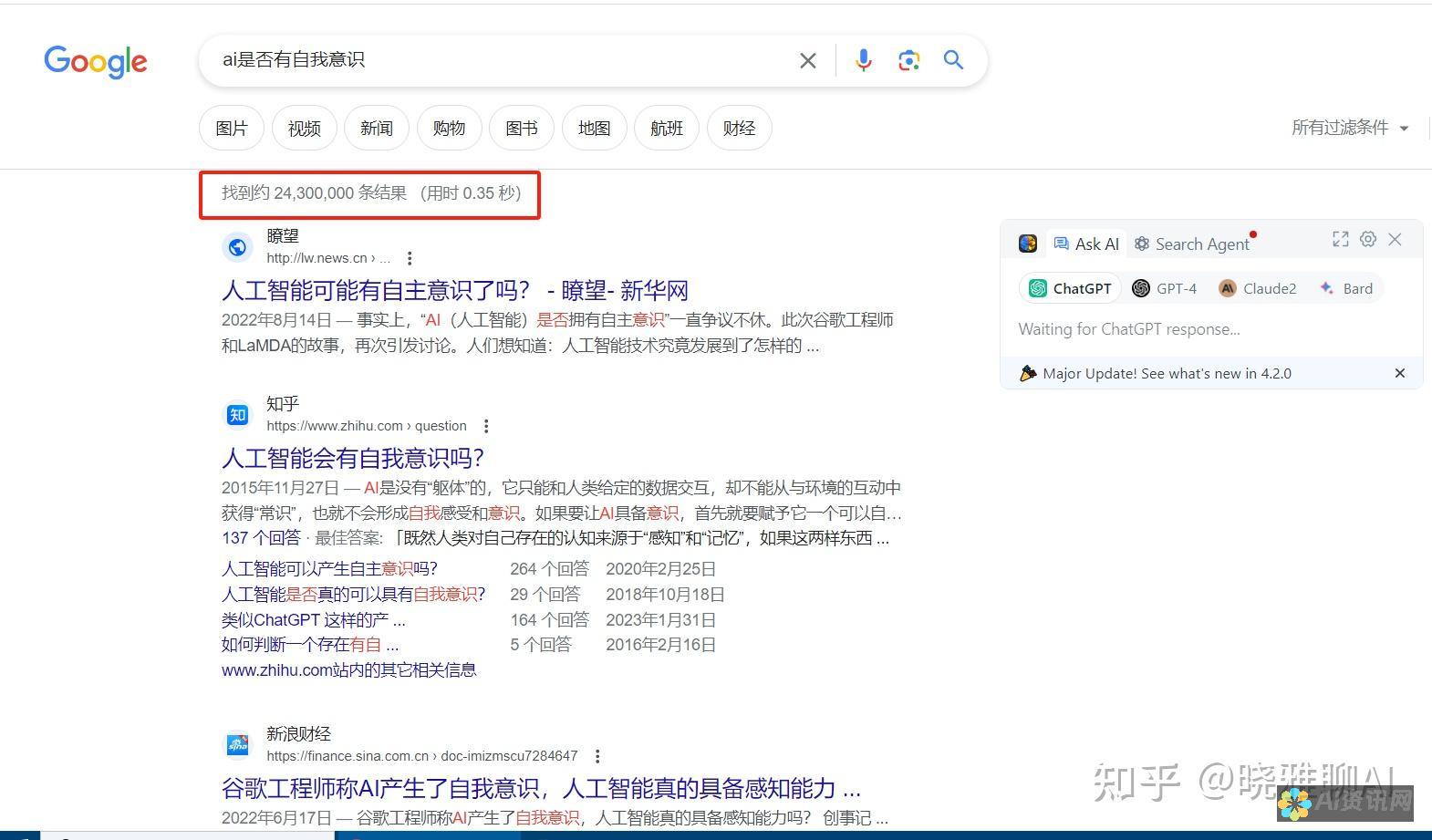The width and height of the screenshot is (1432, 840).
Task: Open Google Lens image search icon
Action: pos(908,60)
